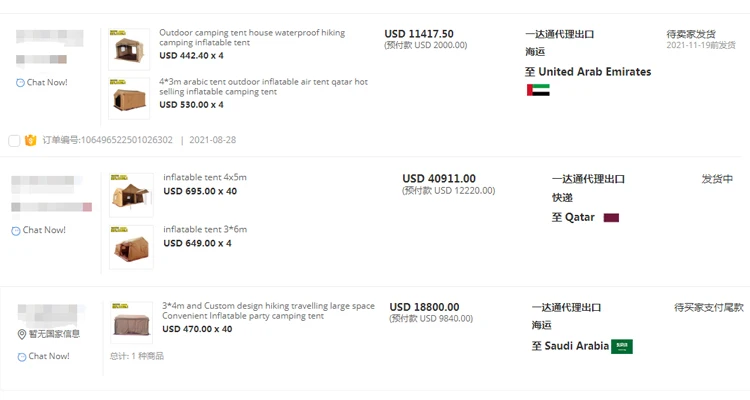Click the 待买家支付尾款 order status text
The width and height of the screenshot is (750, 400).
[x=709, y=307]
